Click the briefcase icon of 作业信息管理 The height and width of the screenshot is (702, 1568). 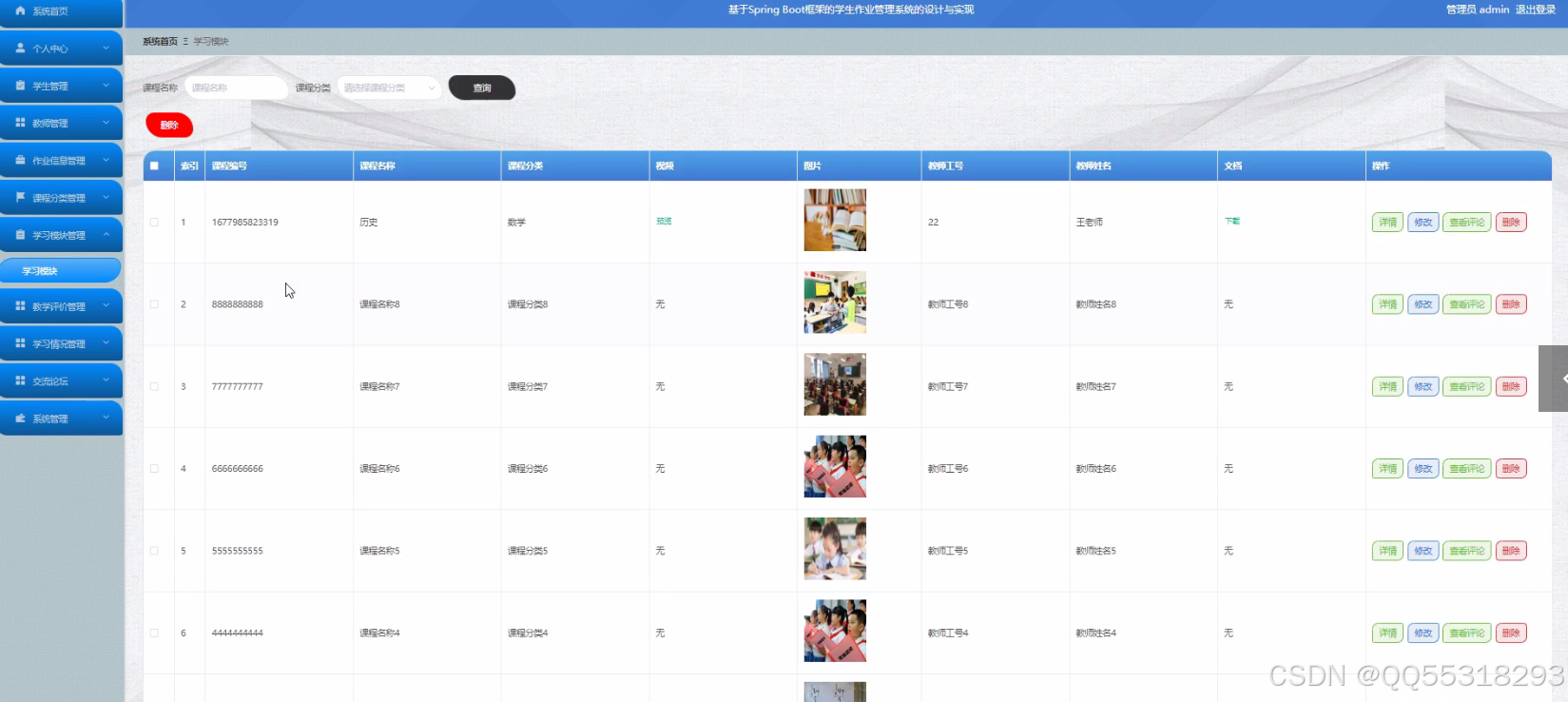tap(20, 160)
